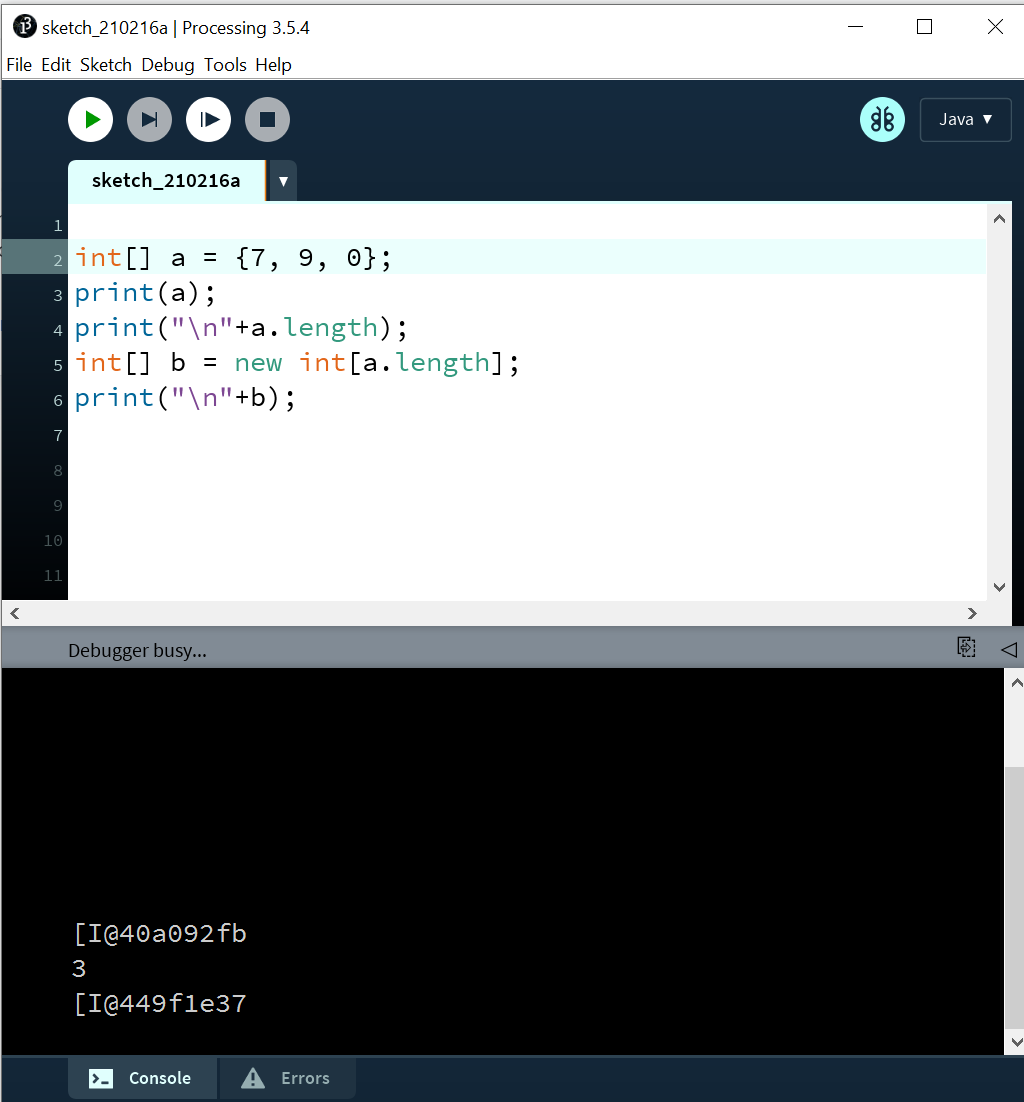The height and width of the screenshot is (1102, 1024).
Task: Open the Sketch menu
Action: [105, 64]
